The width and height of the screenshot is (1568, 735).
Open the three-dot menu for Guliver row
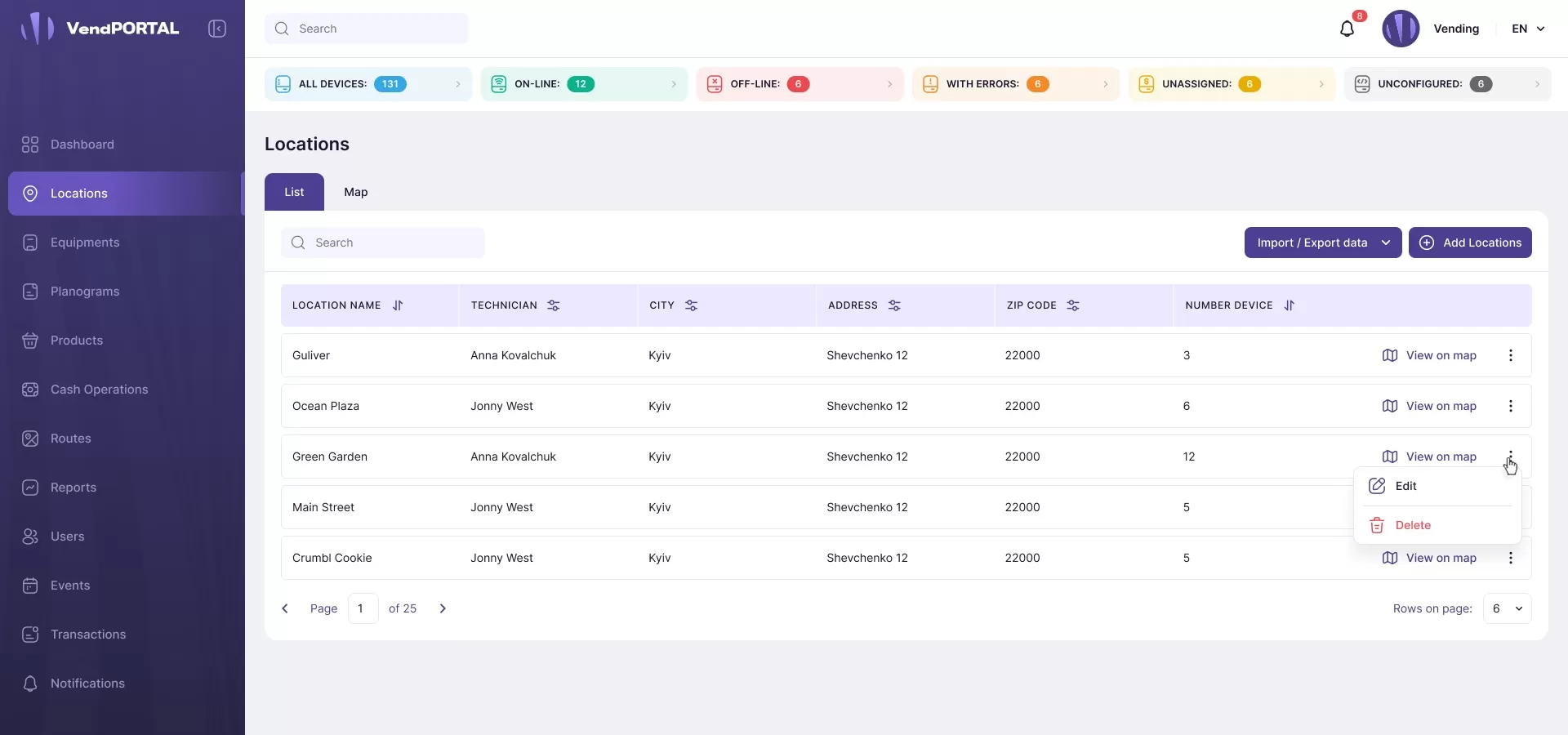[1510, 355]
